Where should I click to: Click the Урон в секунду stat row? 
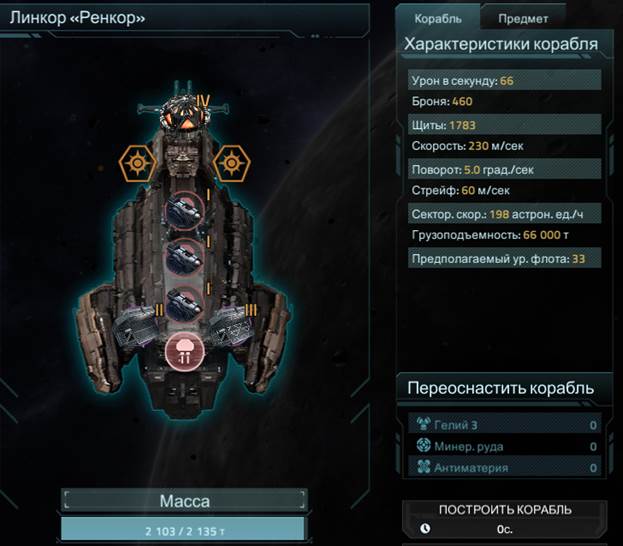coord(505,81)
